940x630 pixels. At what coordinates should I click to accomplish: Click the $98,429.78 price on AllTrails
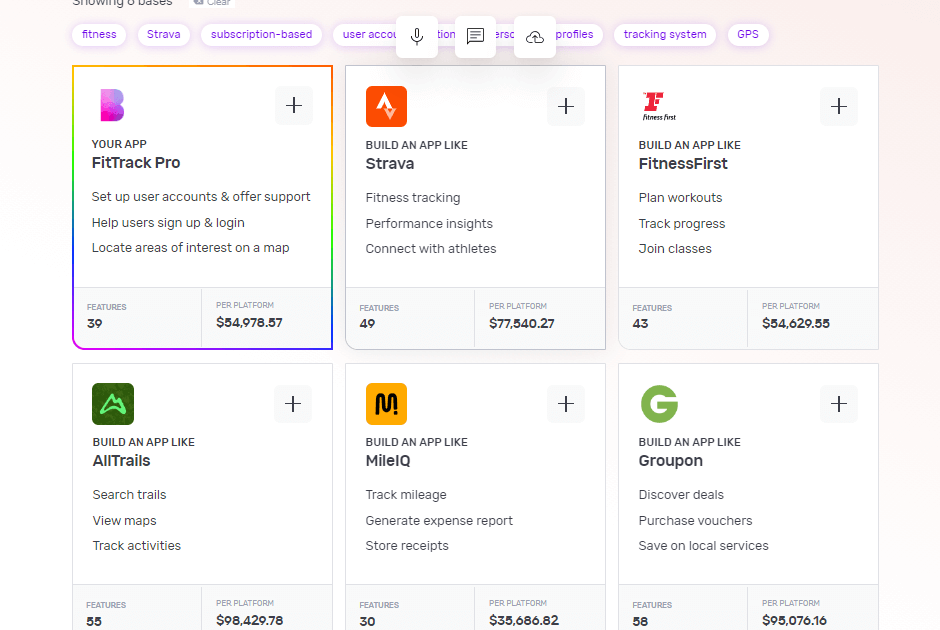click(249, 620)
